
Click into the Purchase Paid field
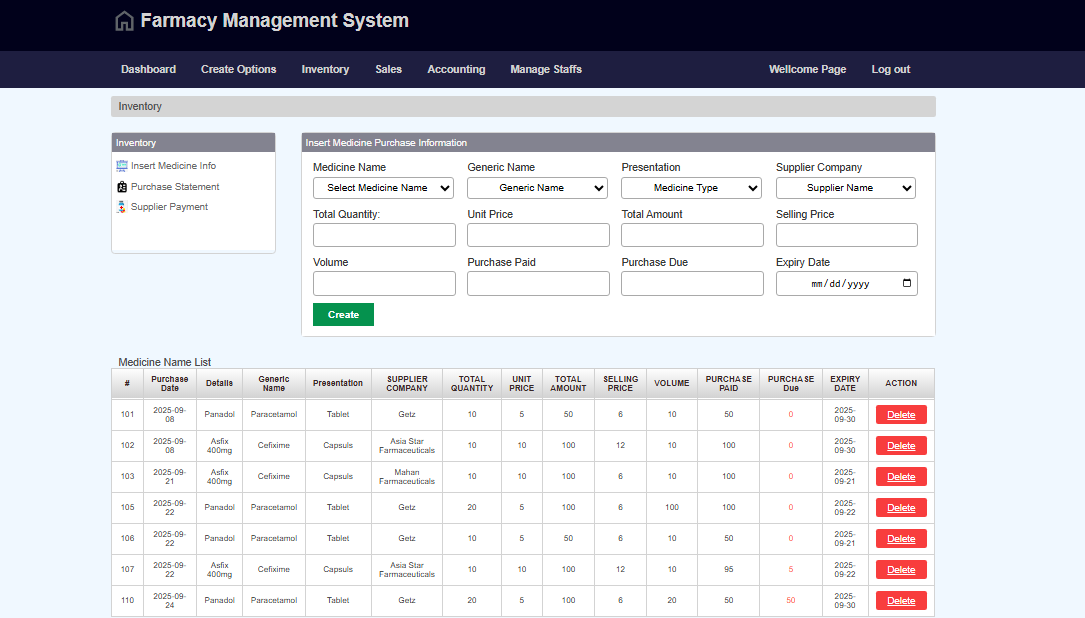tap(538, 284)
